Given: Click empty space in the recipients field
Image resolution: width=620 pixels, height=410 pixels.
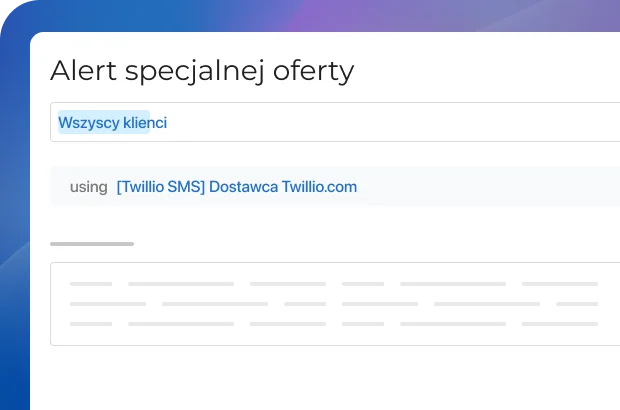Looking at the screenshot, I should pos(400,123).
